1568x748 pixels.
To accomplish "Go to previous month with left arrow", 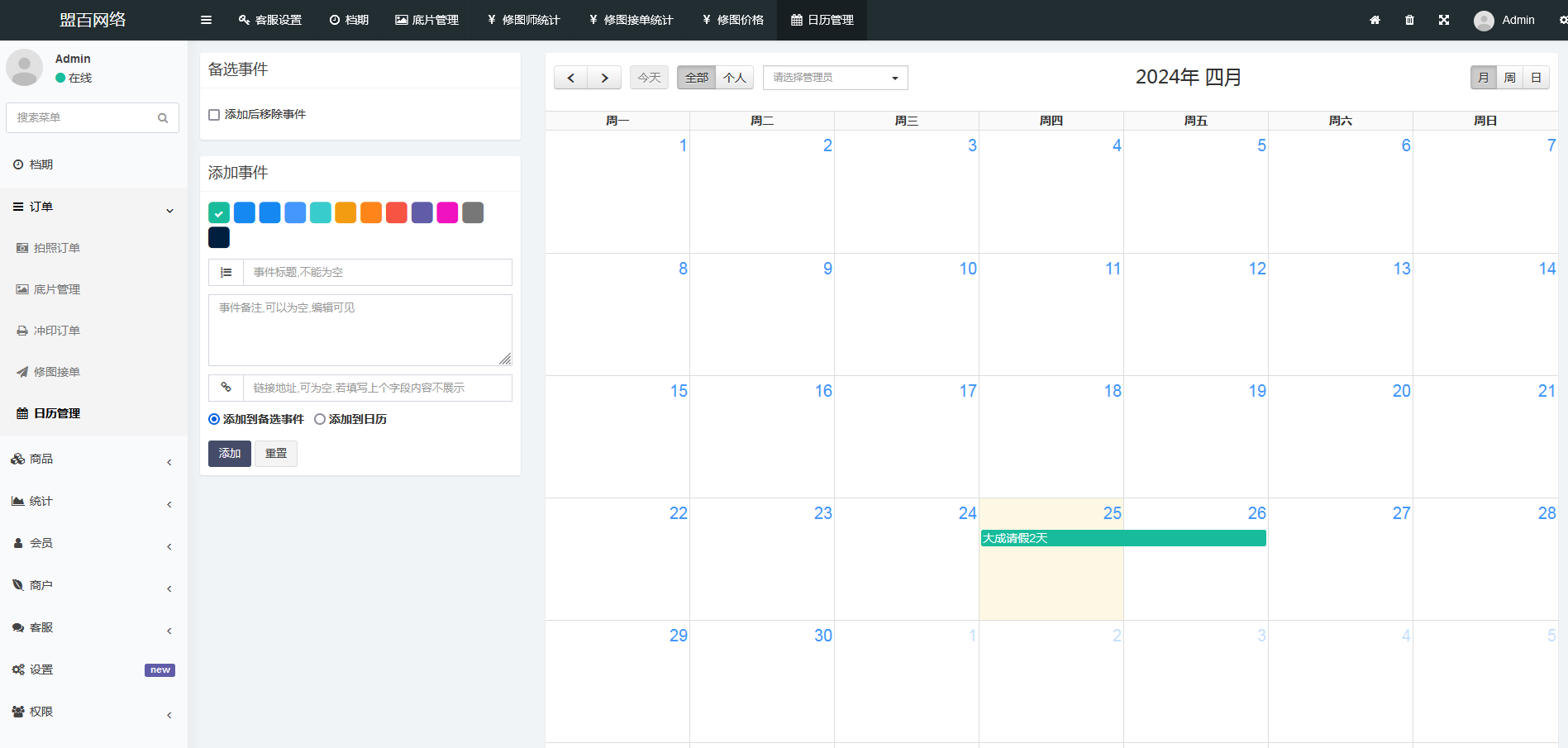I will (x=570, y=78).
